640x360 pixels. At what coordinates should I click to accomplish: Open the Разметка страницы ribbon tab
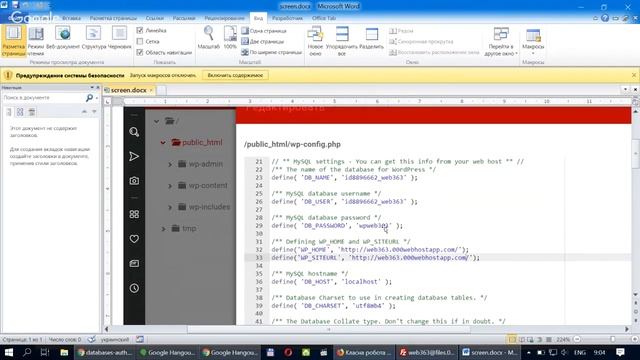113,18
